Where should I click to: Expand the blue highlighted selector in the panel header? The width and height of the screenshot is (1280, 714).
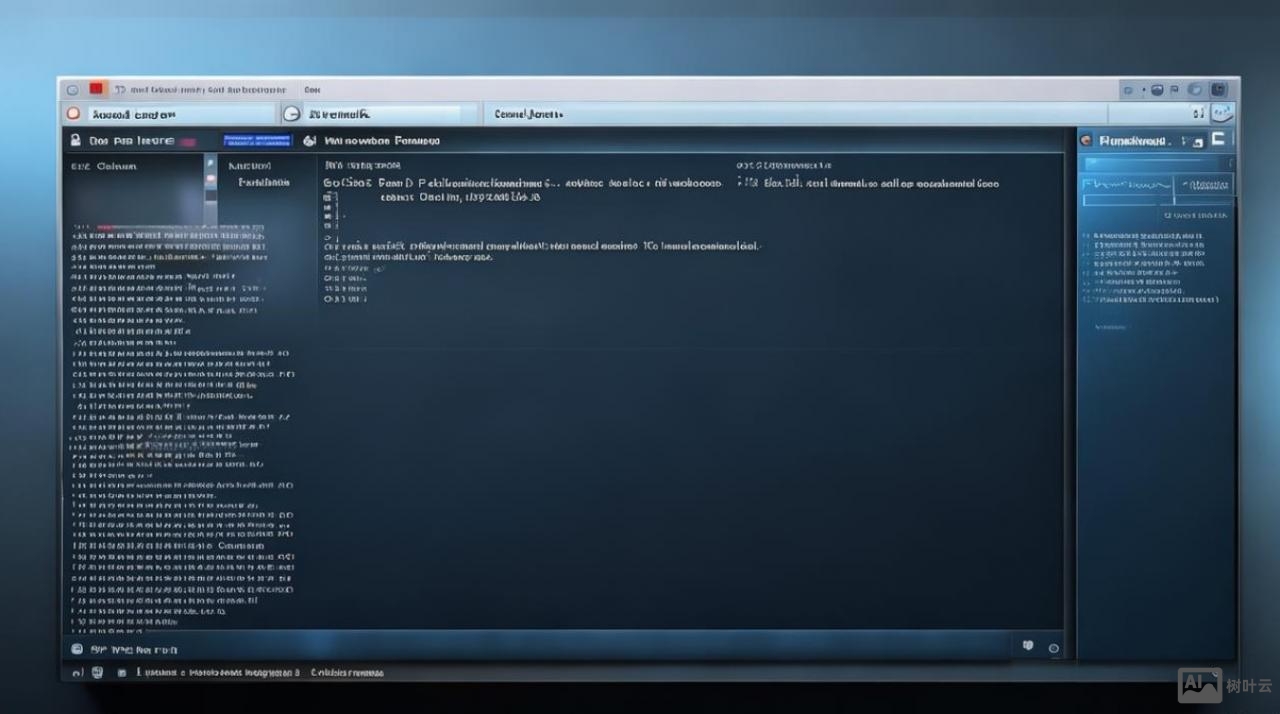click(257, 141)
